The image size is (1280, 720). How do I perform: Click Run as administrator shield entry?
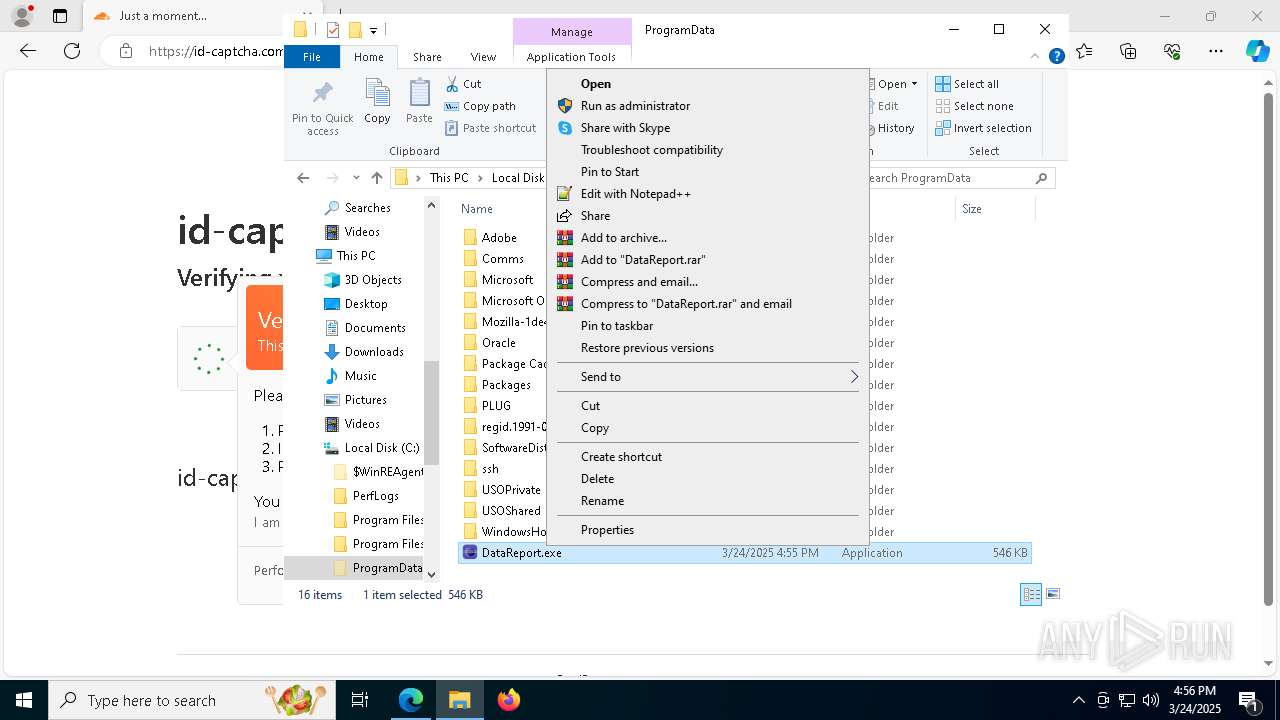pos(708,106)
